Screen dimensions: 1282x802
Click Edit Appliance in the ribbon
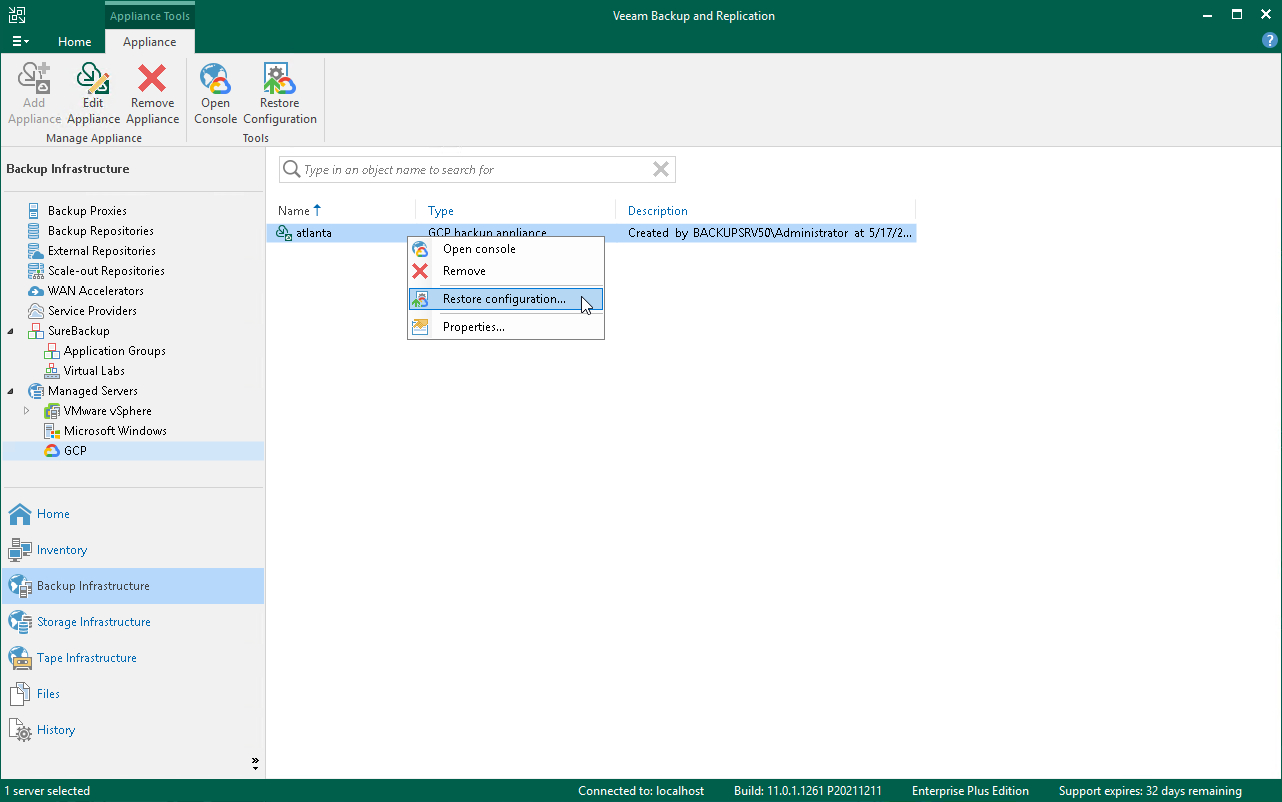pyautogui.click(x=93, y=94)
